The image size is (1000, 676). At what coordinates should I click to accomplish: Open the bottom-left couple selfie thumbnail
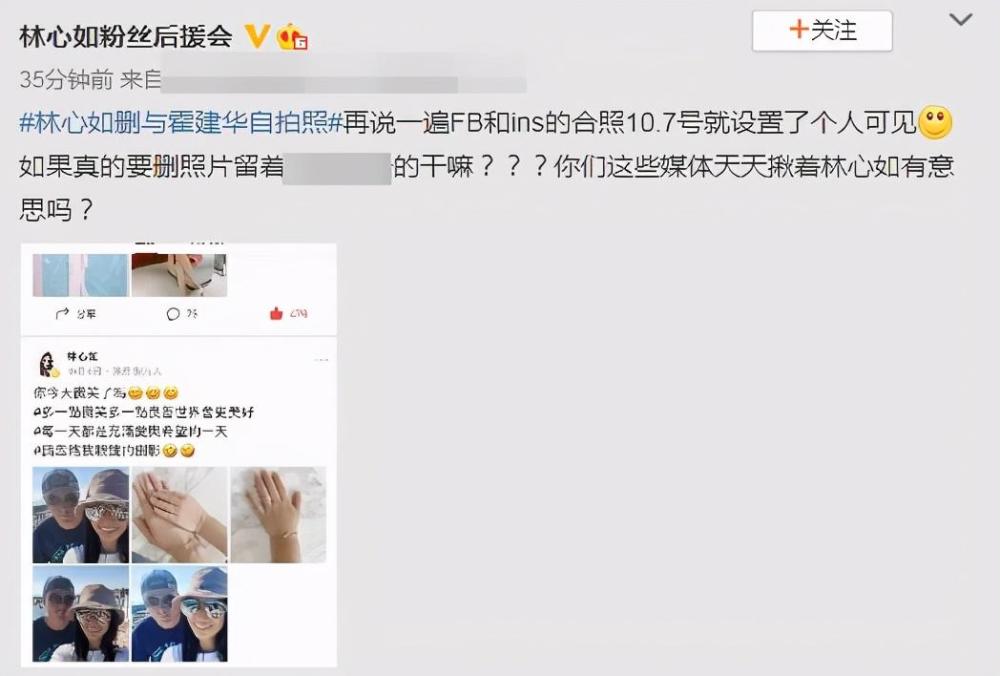(x=81, y=614)
